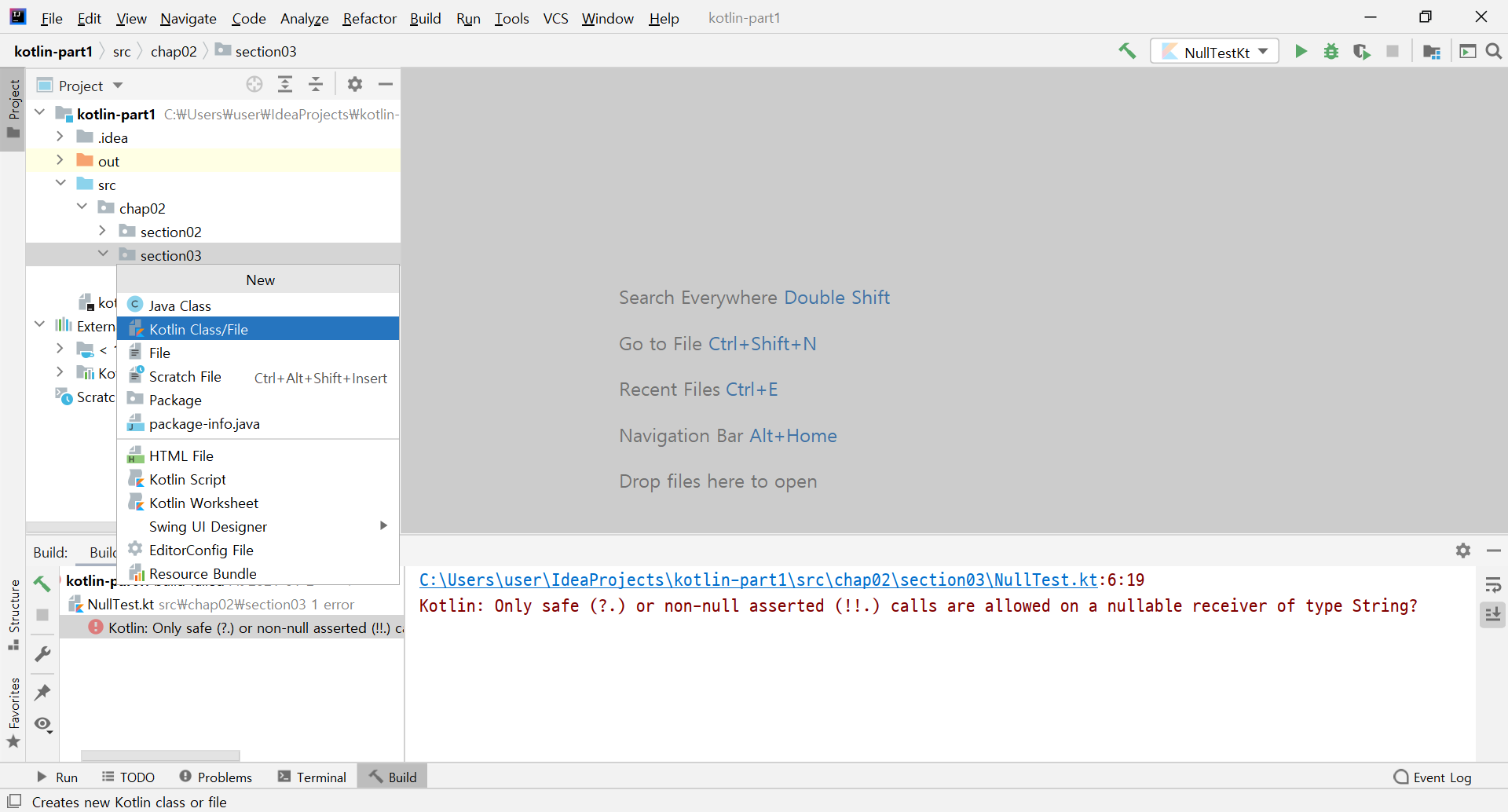Toggle the pin tab icon in Build panel
This screenshot has height=812, width=1508.
pyautogui.click(x=42, y=692)
